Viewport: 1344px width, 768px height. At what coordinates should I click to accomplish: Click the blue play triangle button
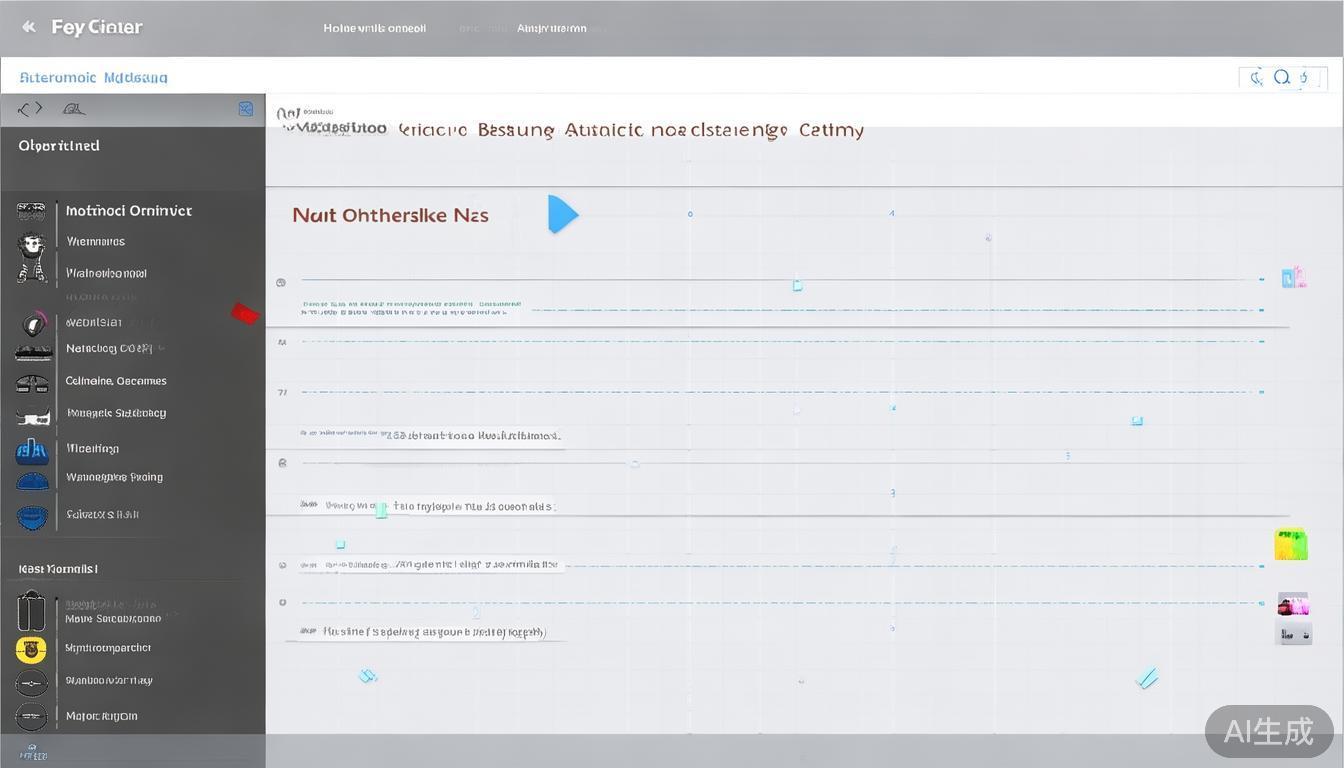(x=563, y=214)
